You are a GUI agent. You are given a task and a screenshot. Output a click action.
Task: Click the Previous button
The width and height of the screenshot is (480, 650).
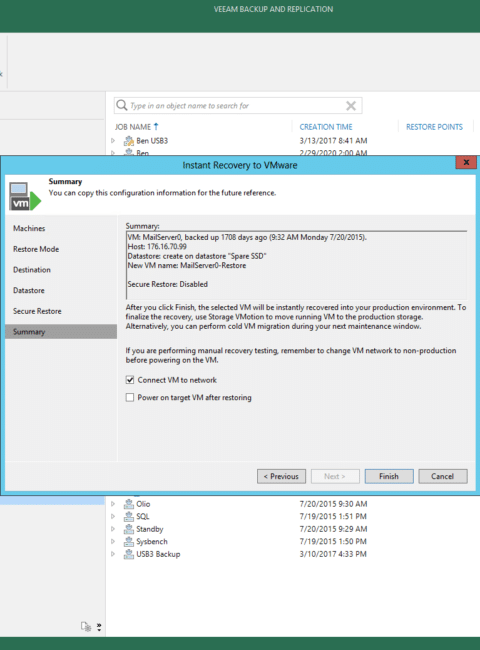coord(281,476)
